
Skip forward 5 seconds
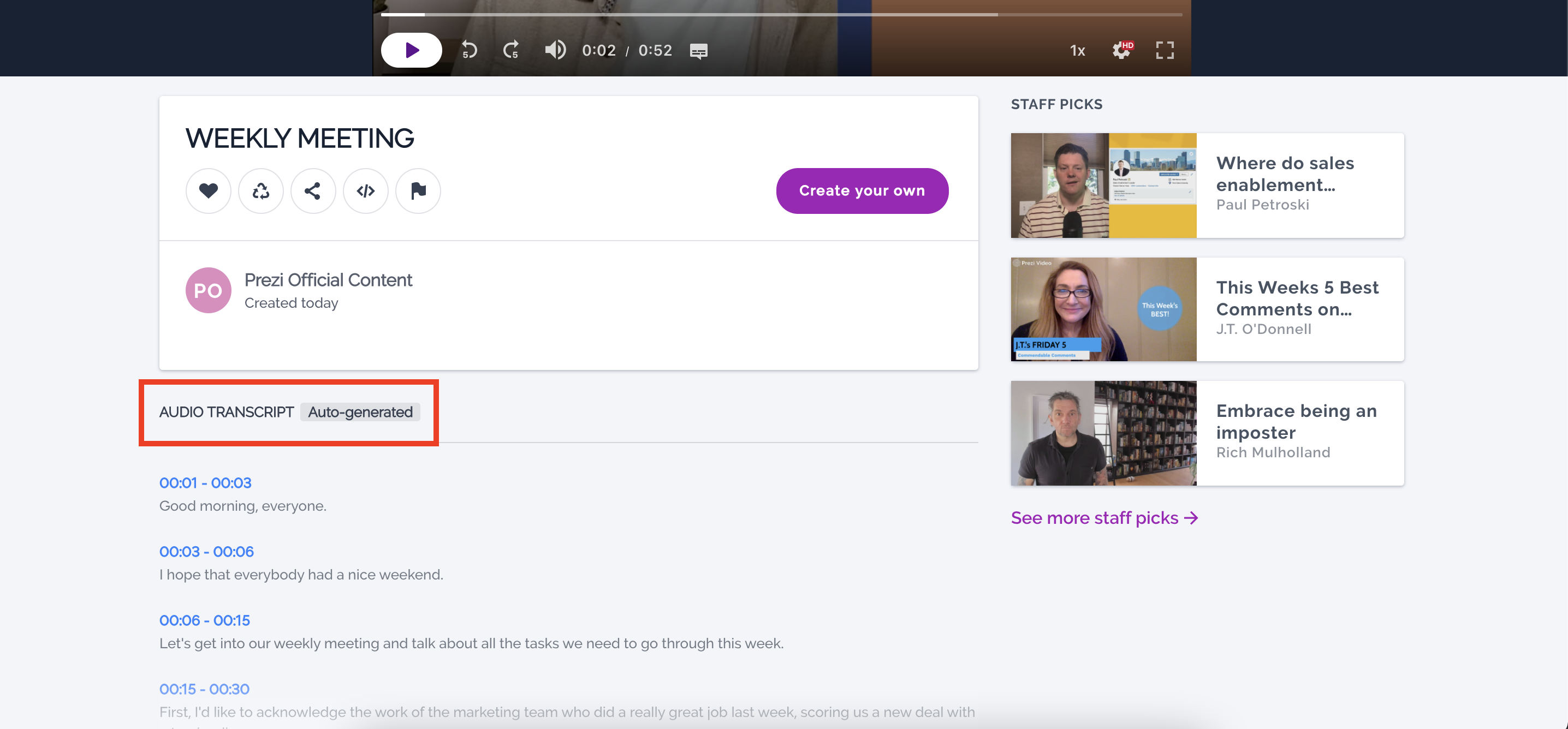[x=512, y=50]
